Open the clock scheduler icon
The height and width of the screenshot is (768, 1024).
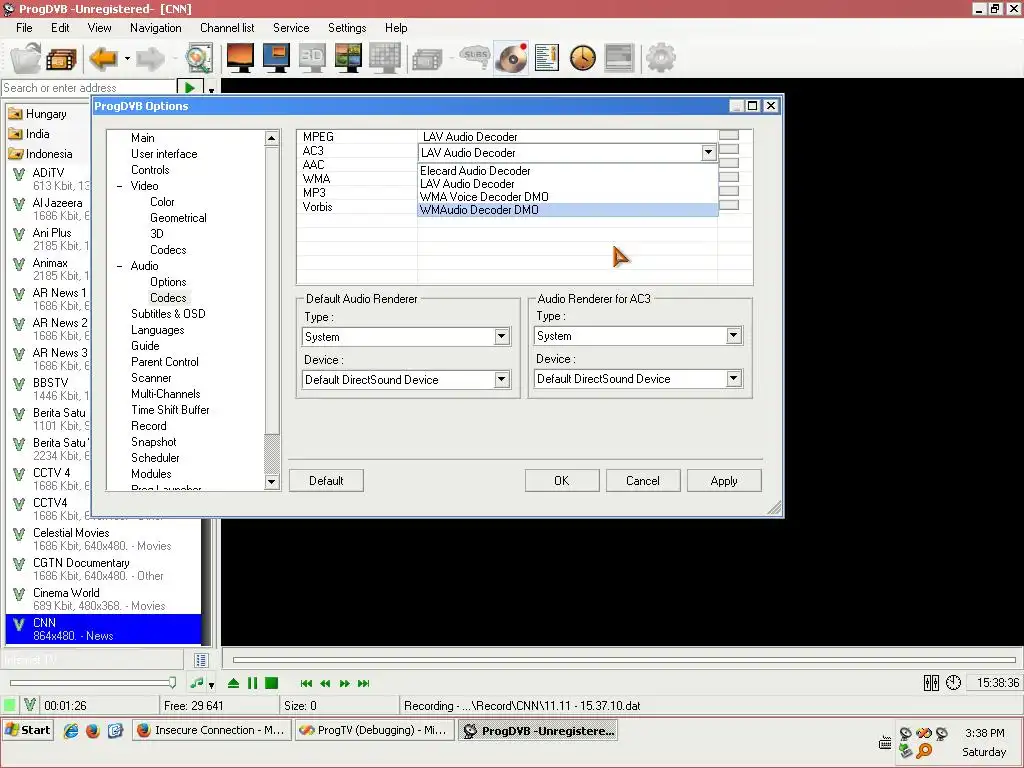click(583, 58)
